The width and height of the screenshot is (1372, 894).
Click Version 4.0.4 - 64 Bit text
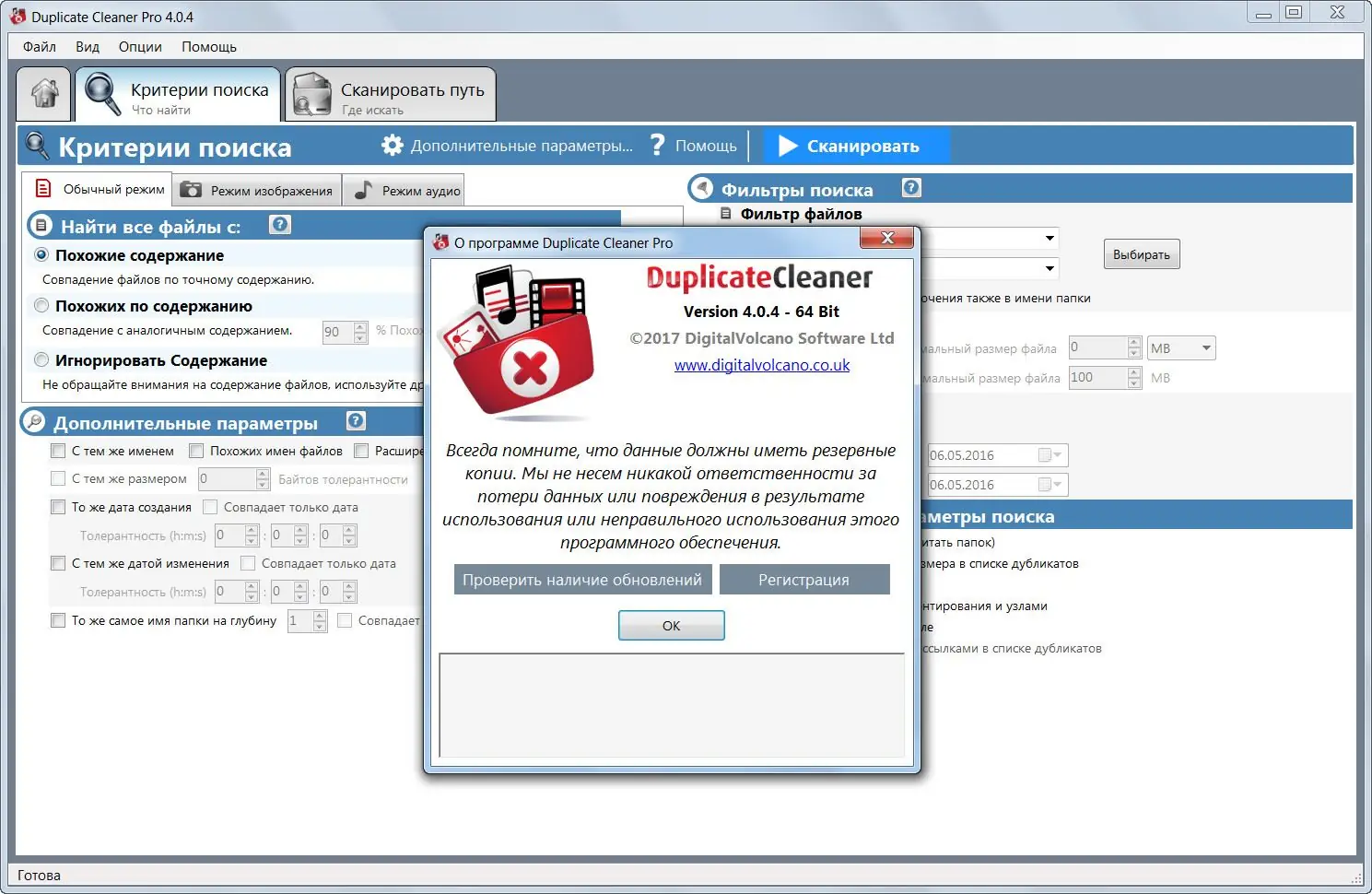(x=761, y=312)
